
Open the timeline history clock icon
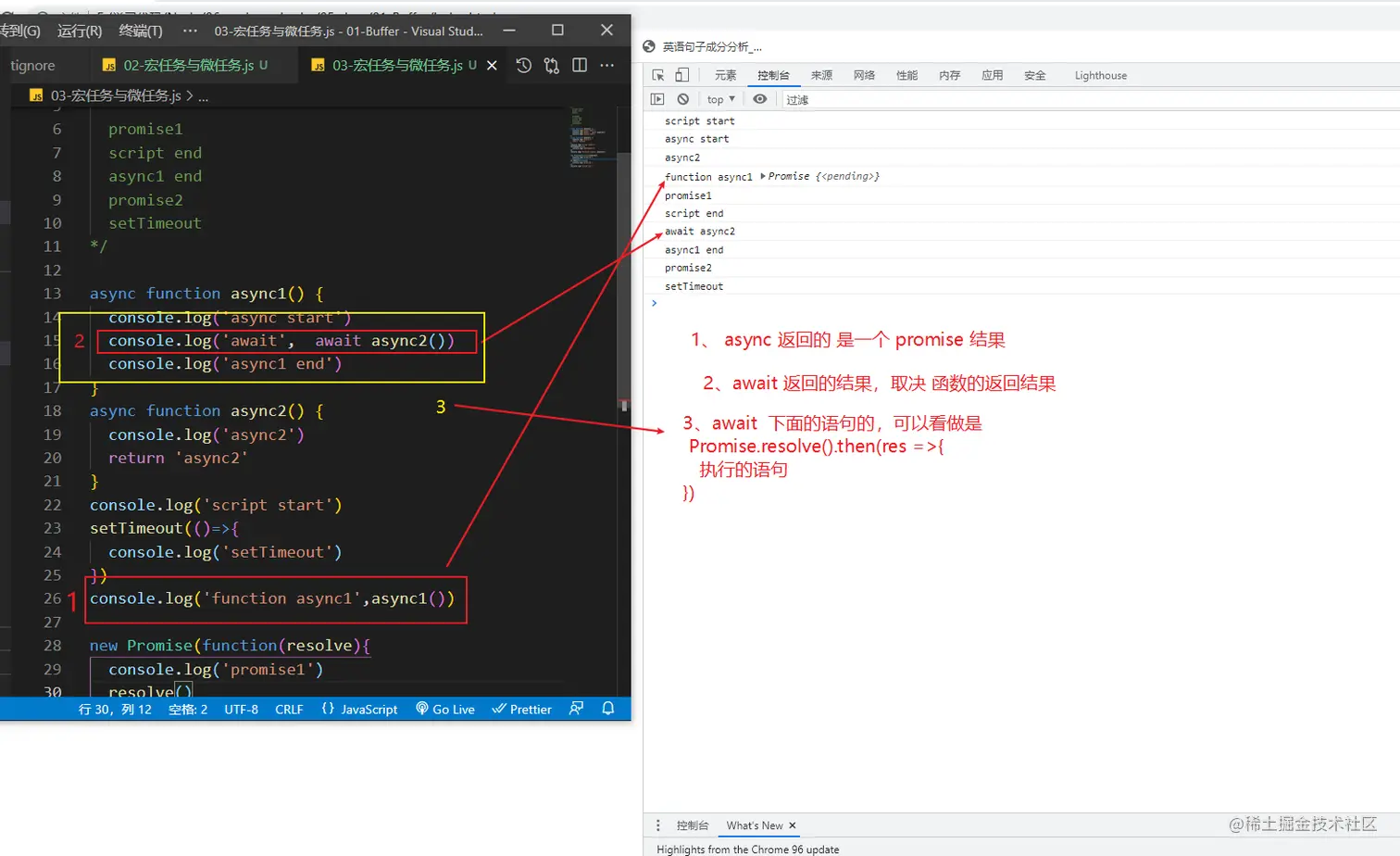coord(523,66)
